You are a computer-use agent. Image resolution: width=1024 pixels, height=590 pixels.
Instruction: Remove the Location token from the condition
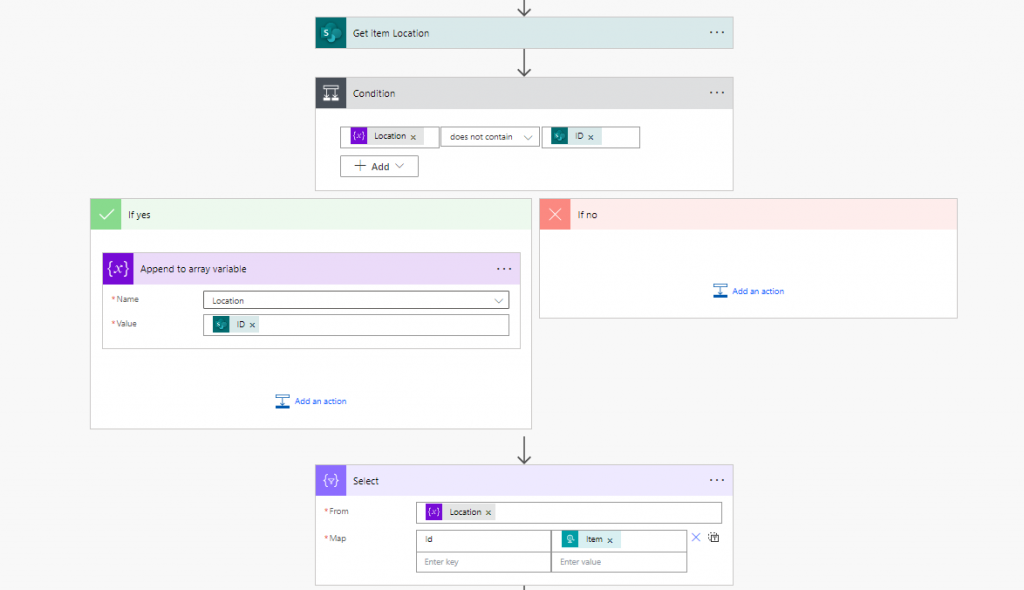coord(413,137)
